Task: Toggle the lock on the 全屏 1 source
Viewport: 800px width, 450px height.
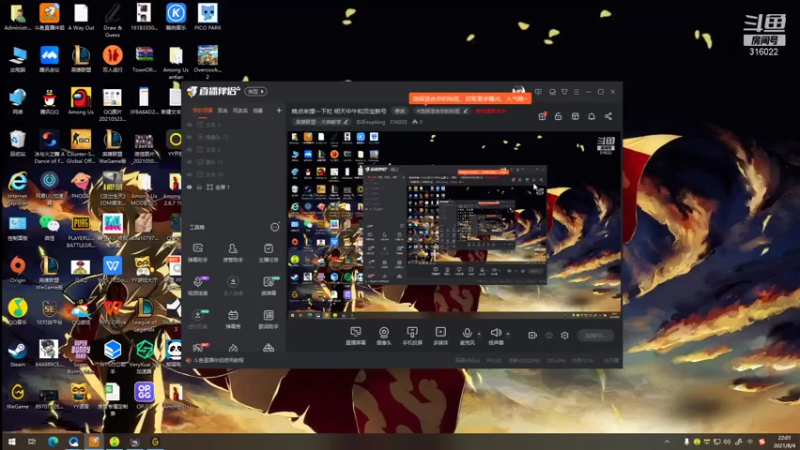Action: [x=199, y=187]
